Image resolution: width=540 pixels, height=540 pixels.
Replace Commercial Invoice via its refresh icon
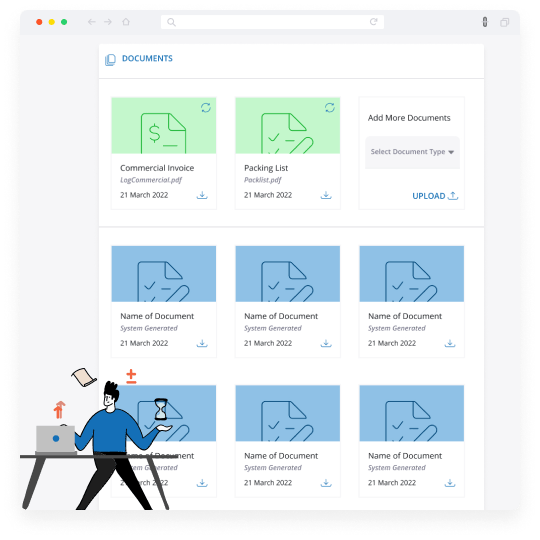coord(206,108)
